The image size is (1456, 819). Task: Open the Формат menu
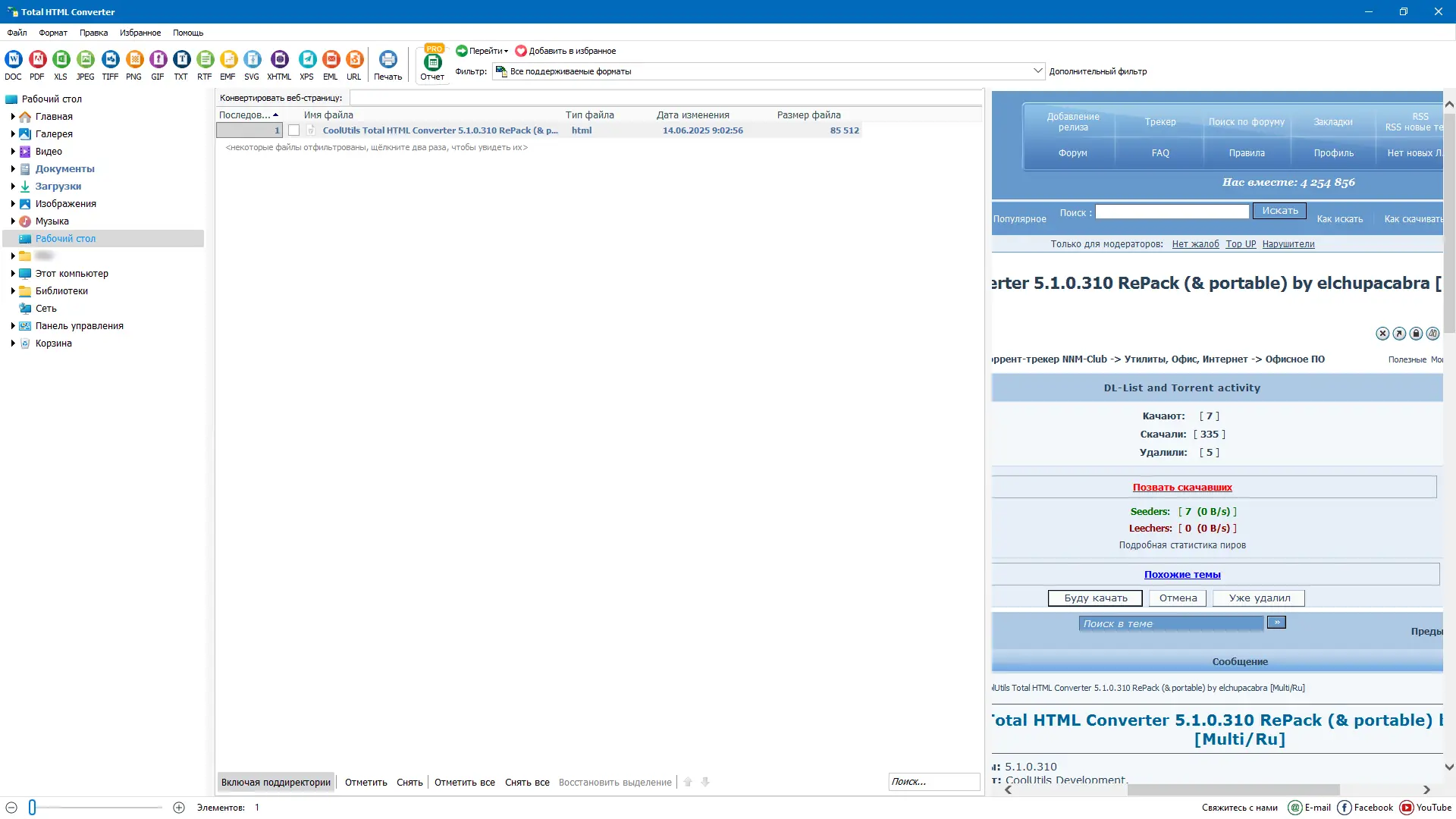52,33
